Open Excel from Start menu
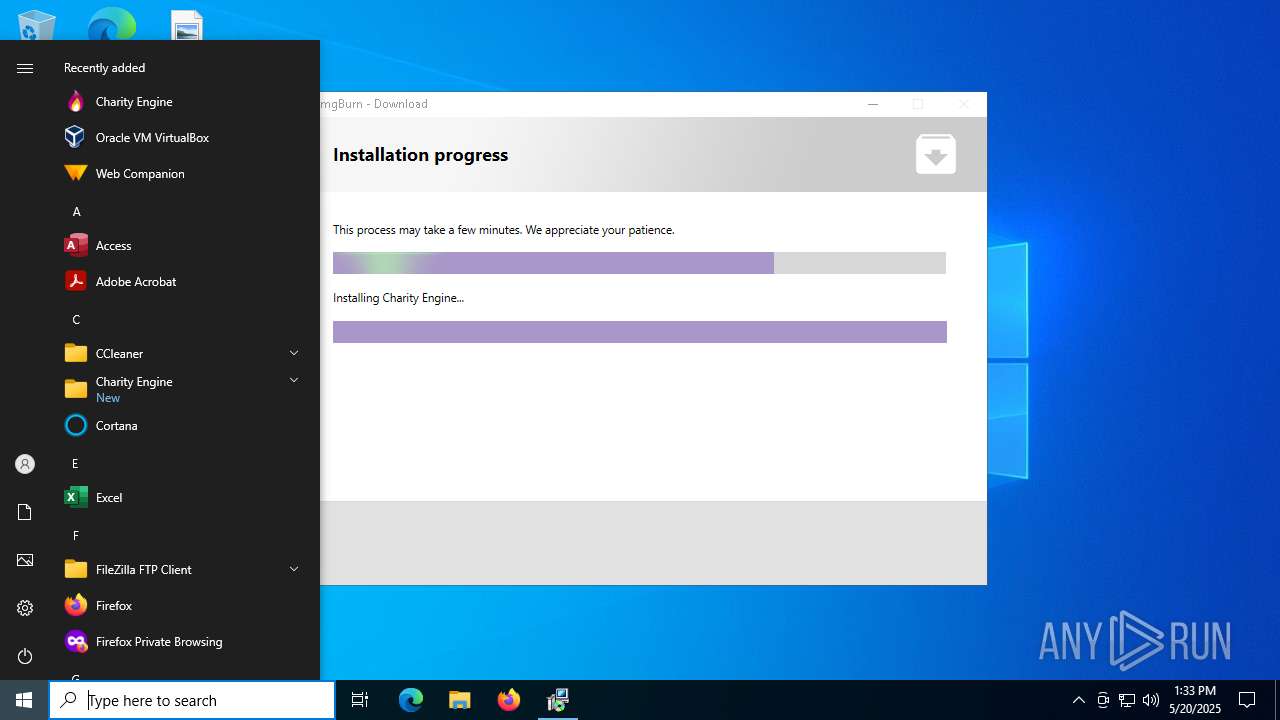This screenshot has height=720, width=1280. click(x=182, y=498)
